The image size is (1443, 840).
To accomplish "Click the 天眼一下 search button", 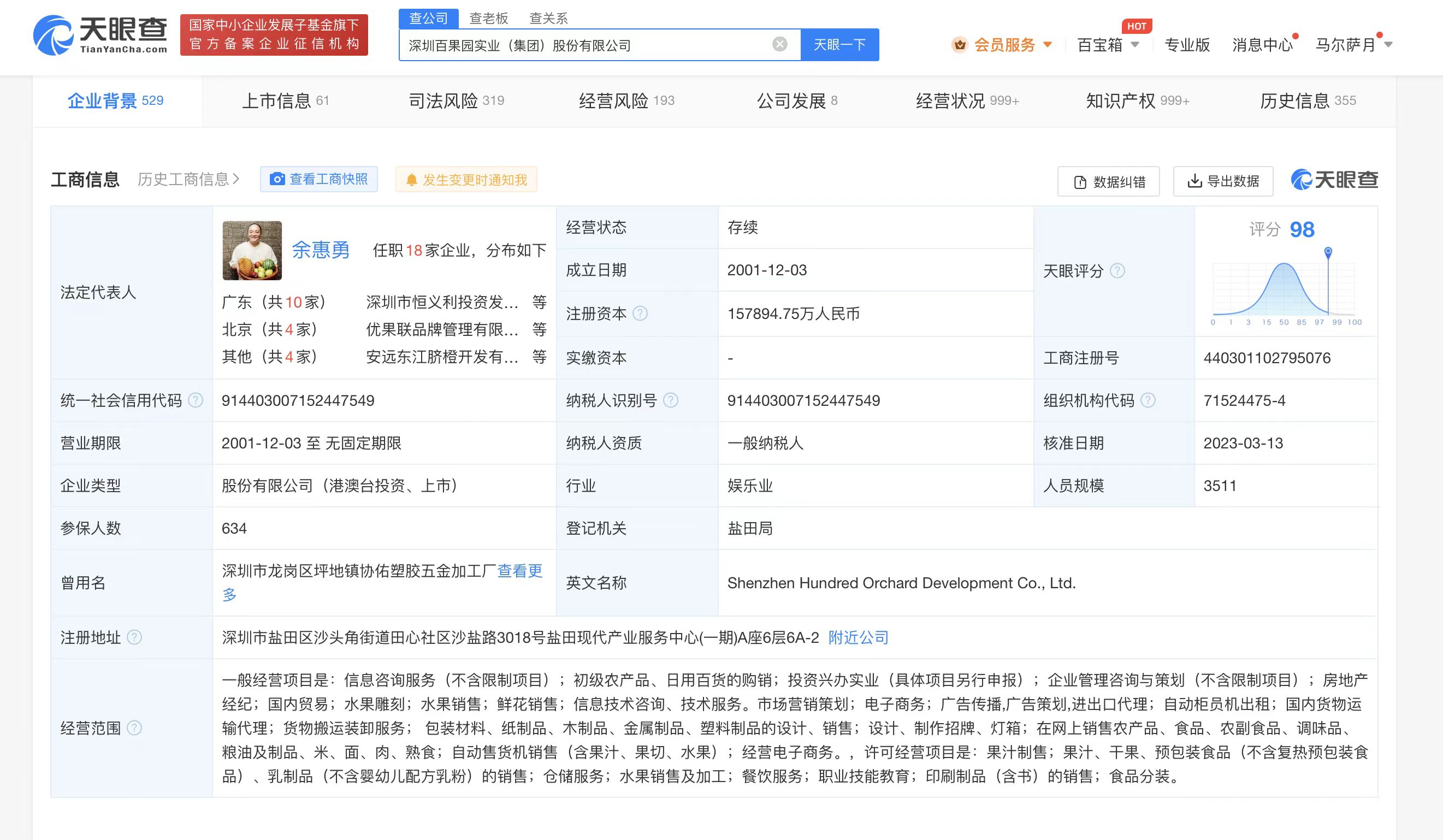I will click(x=839, y=45).
